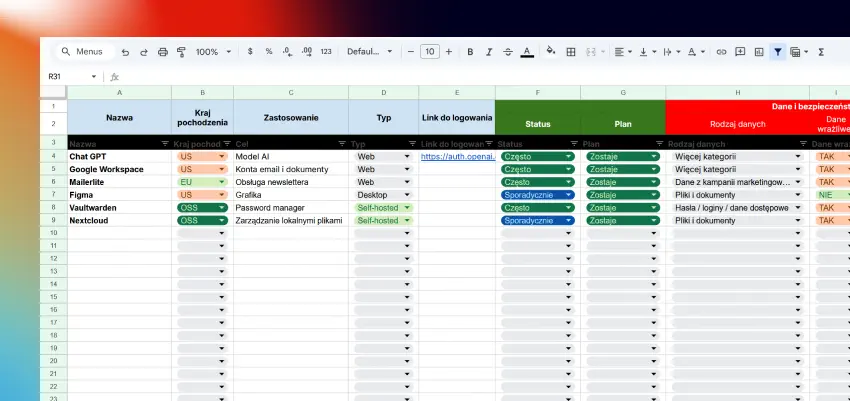Click the Borders icon
850x401 pixels.
click(570, 52)
